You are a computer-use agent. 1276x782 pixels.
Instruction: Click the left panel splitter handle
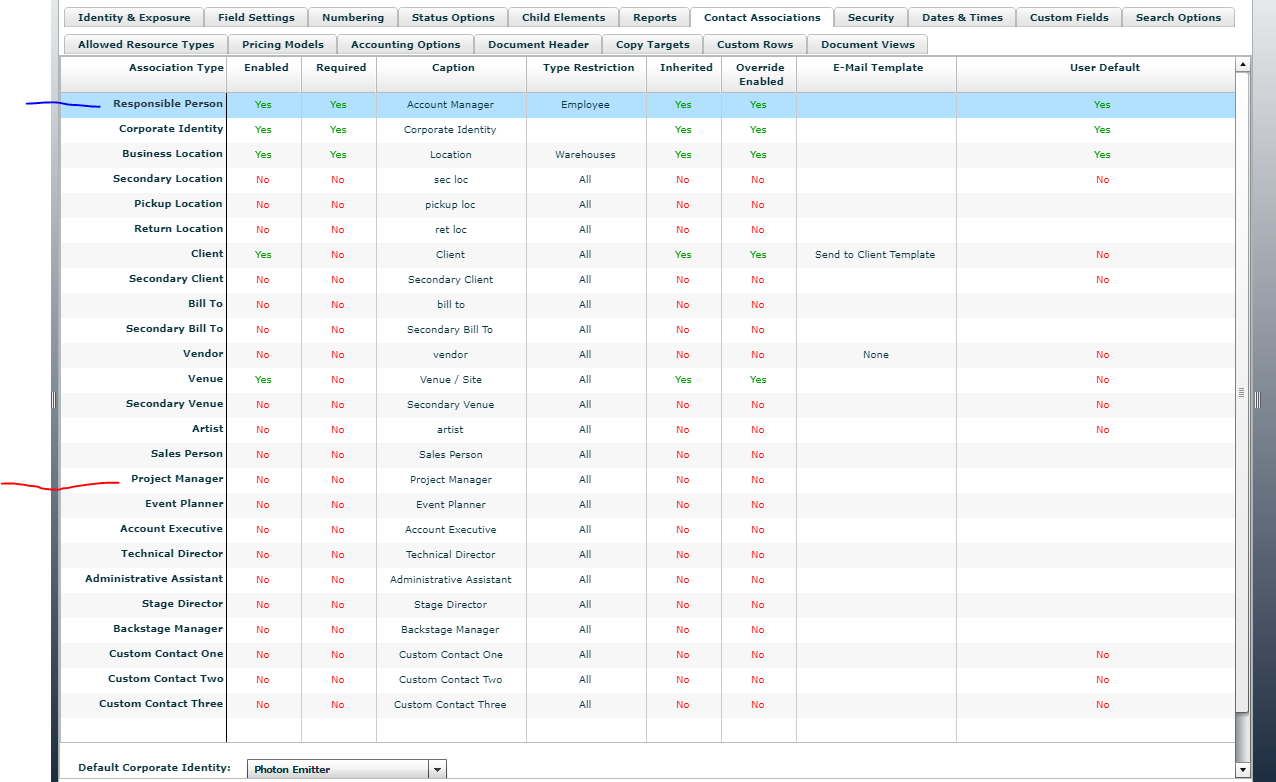point(54,399)
